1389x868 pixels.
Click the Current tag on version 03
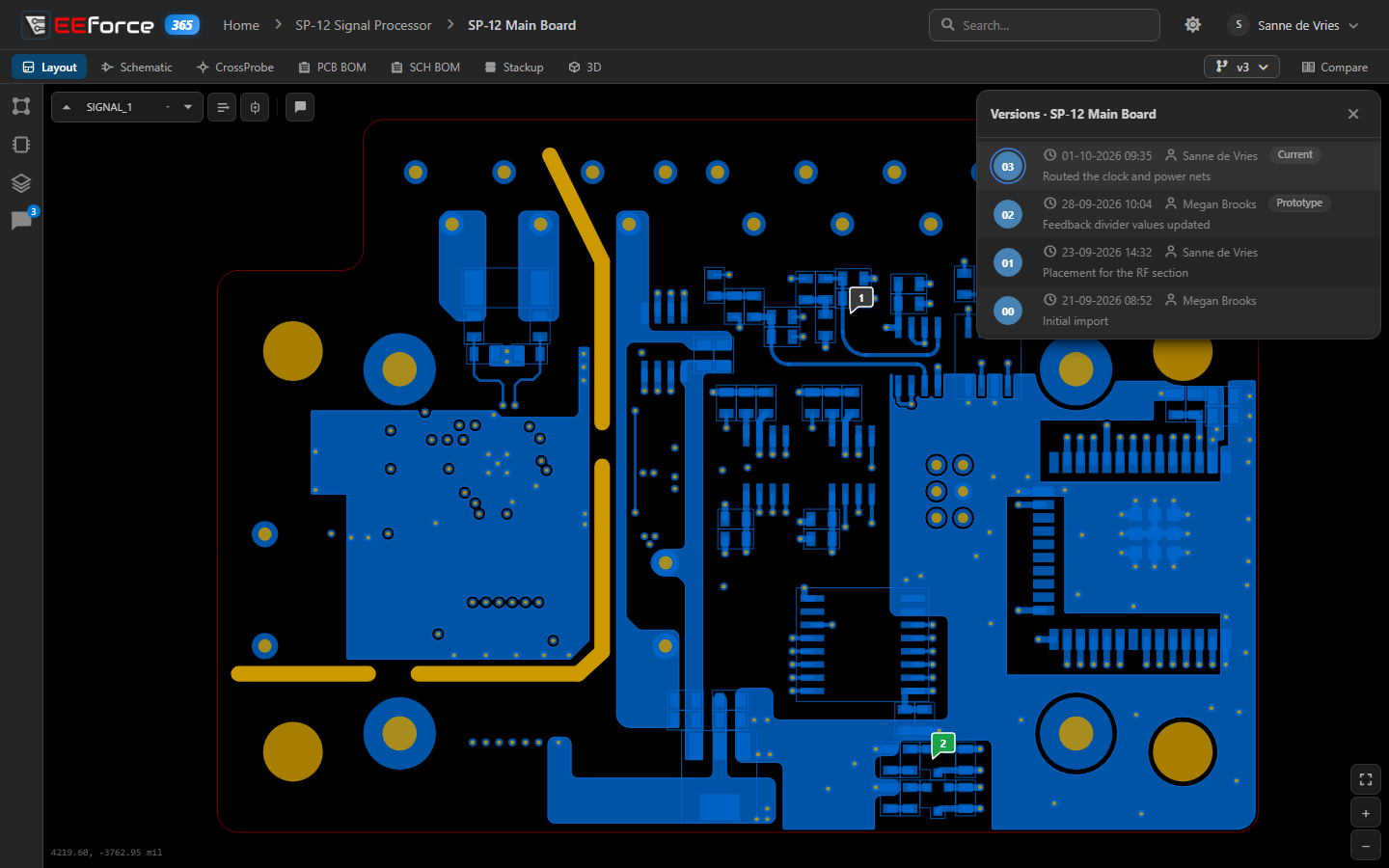(x=1295, y=154)
